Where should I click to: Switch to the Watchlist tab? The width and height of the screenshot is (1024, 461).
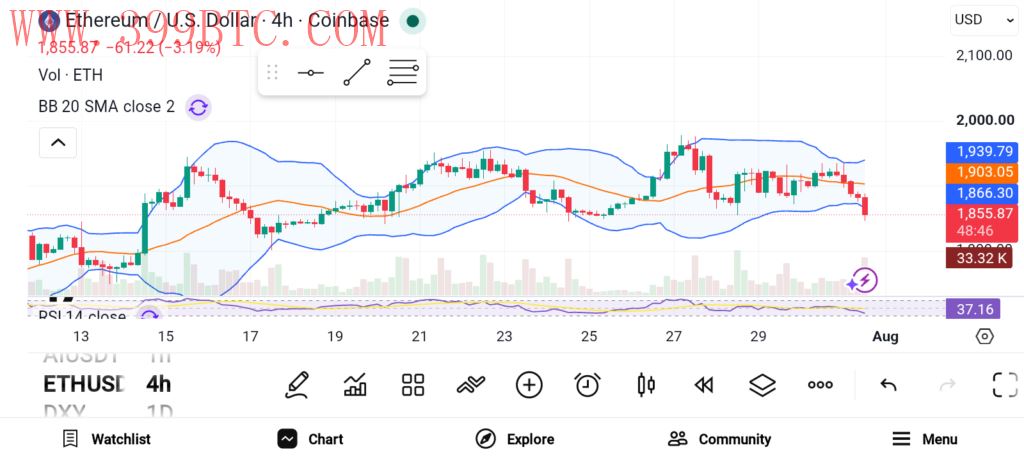click(106, 439)
